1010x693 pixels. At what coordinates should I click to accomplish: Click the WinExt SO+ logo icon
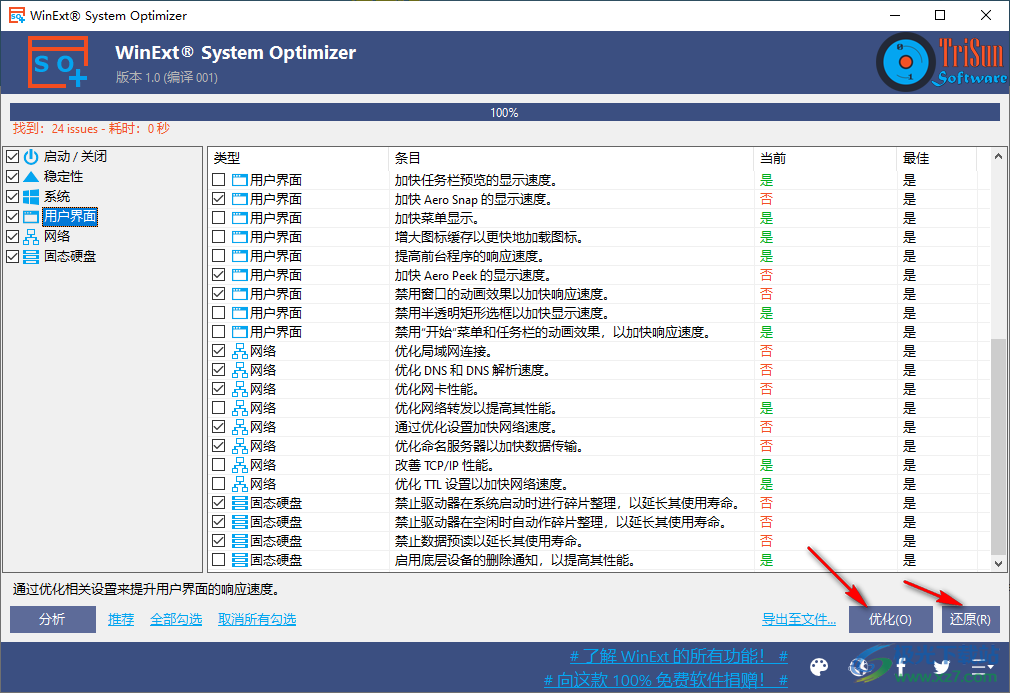tap(57, 61)
